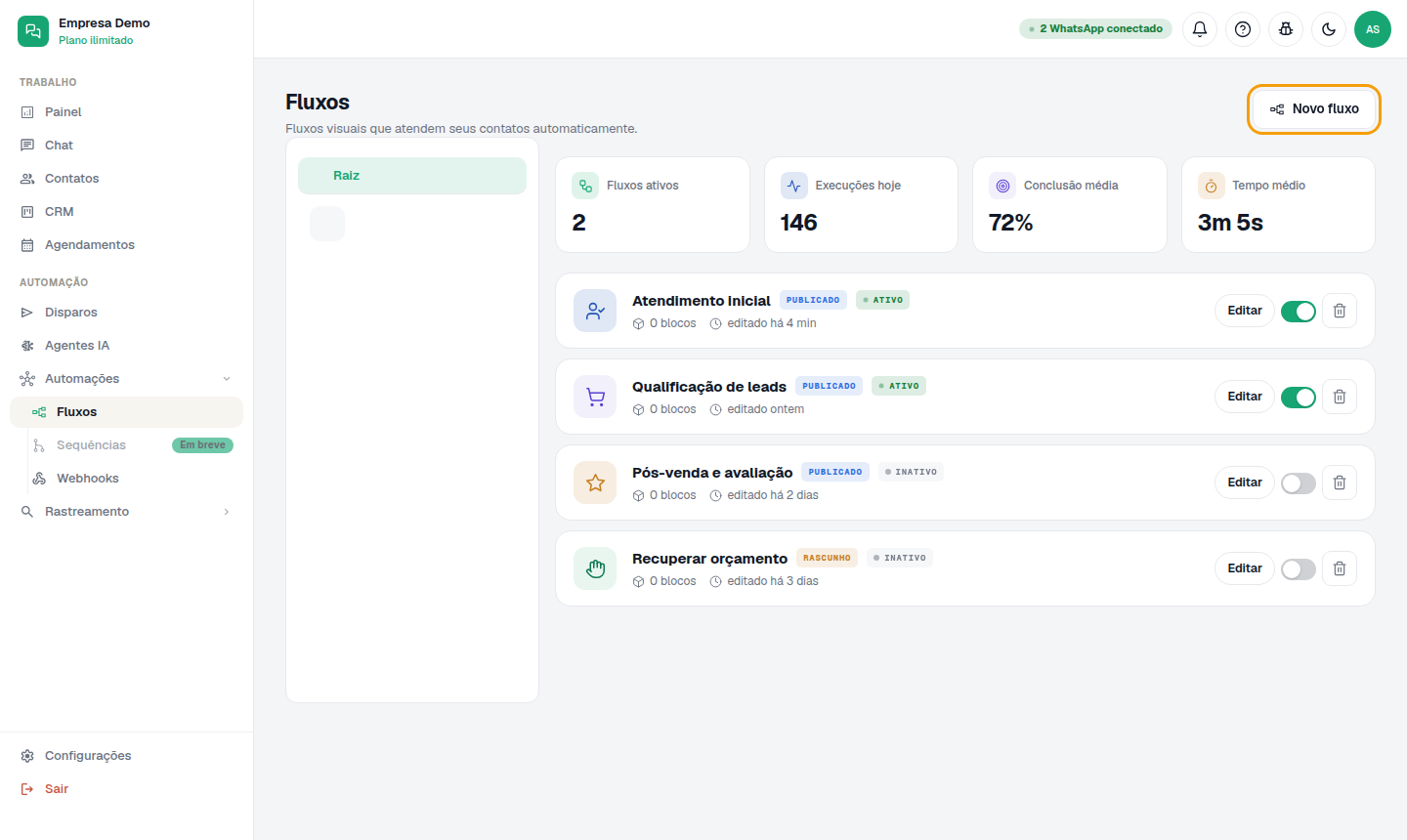The width and height of the screenshot is (1407, 840).
Task: Collapse the Automações sidebar section
Action: (127, 379)
